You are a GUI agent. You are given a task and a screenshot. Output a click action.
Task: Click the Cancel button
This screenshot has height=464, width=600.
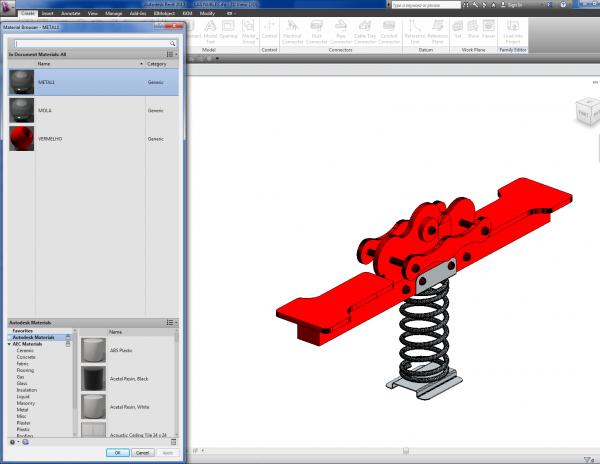[x=142, y=453]
